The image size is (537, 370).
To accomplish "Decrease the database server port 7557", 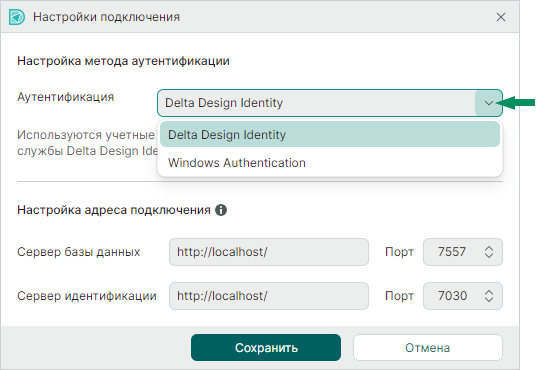I will point(489,256).
